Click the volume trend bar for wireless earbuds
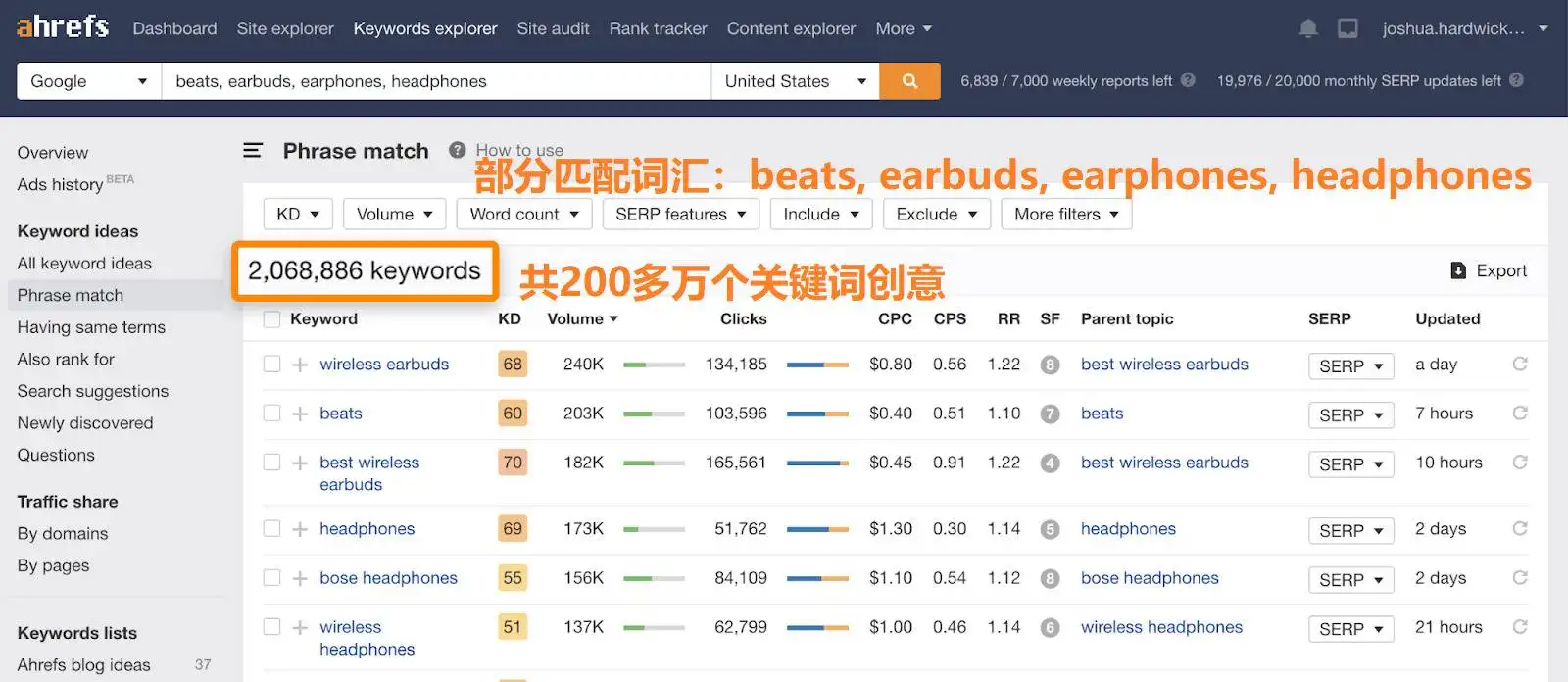Viewport: 1568px width, 682px height. (654, 365)
